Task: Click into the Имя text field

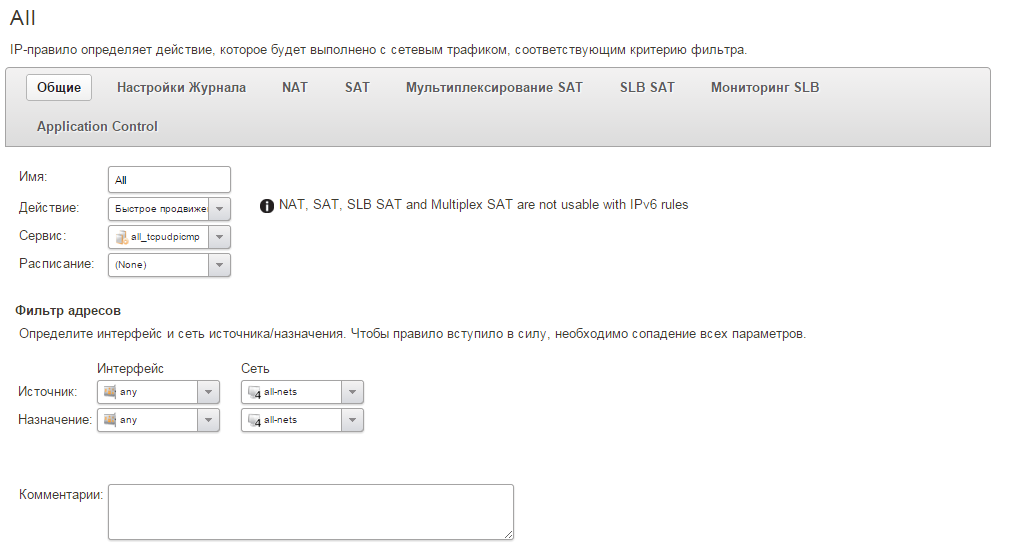Action: click(168, 180)
